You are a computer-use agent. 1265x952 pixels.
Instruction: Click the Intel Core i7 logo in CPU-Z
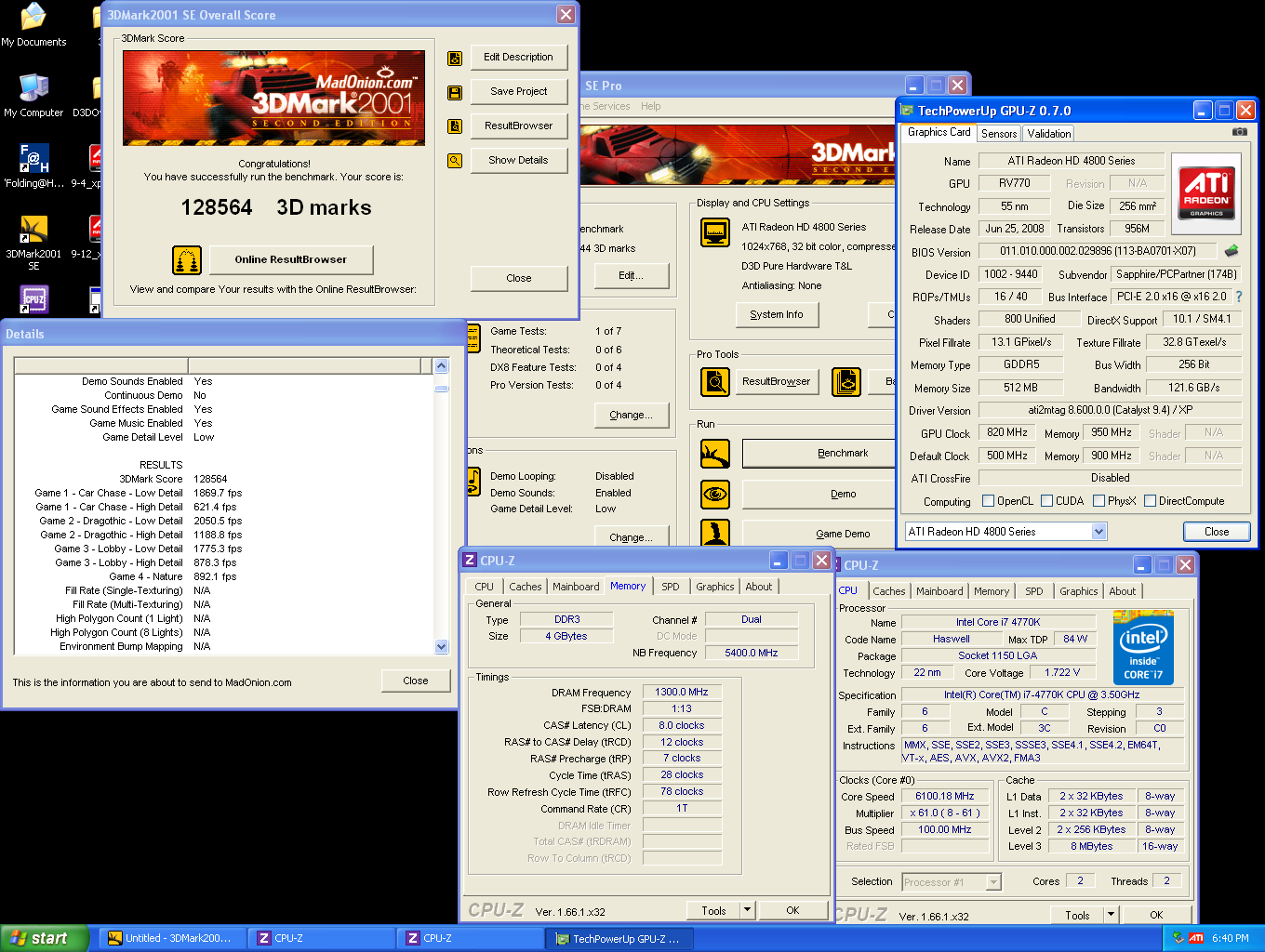click(1143, 648)
